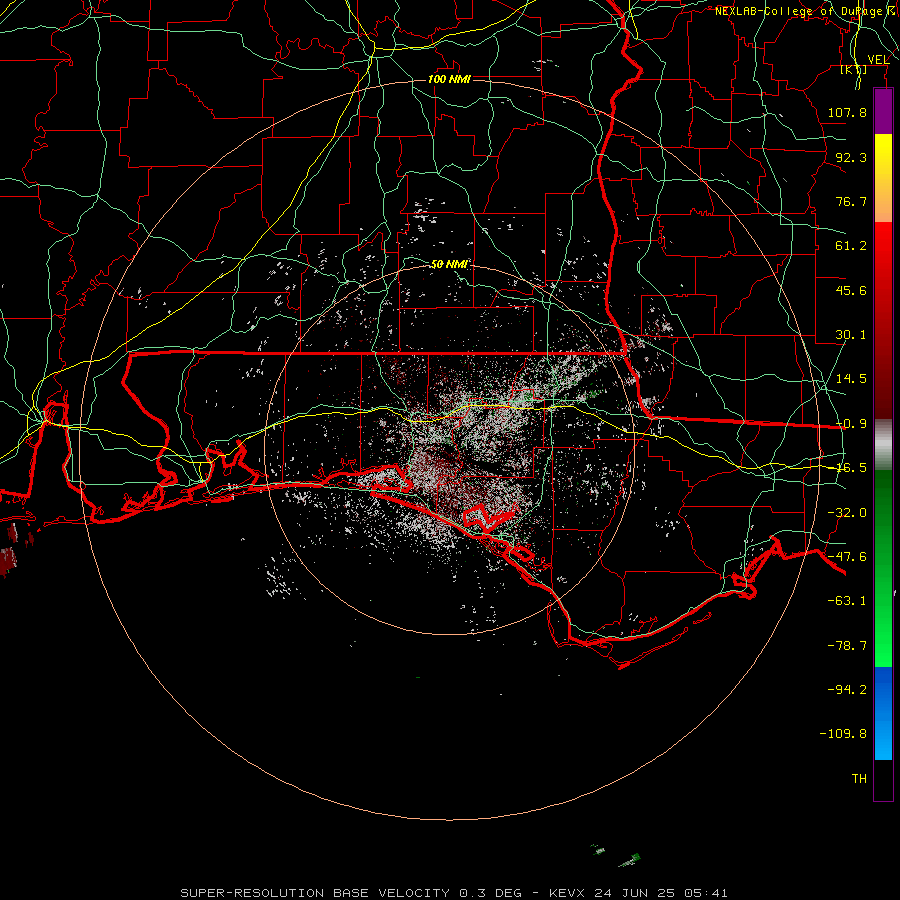
Task: Click the 107.8 velocity scale value
Action: (847, 112)
